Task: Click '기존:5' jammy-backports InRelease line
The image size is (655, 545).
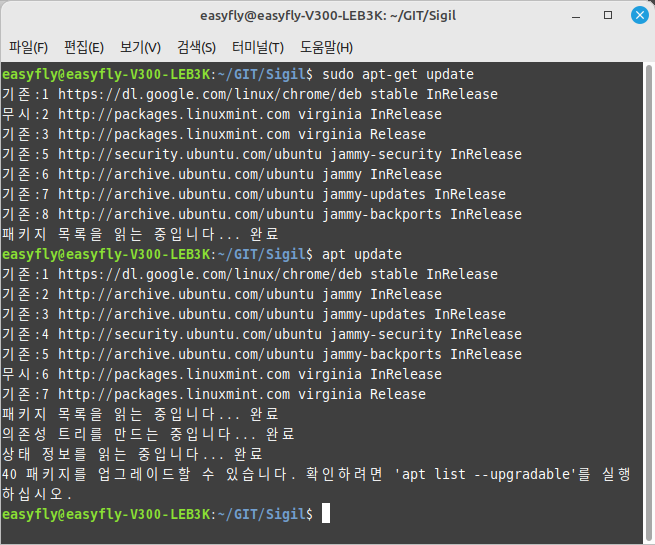Action: point(262,355)
